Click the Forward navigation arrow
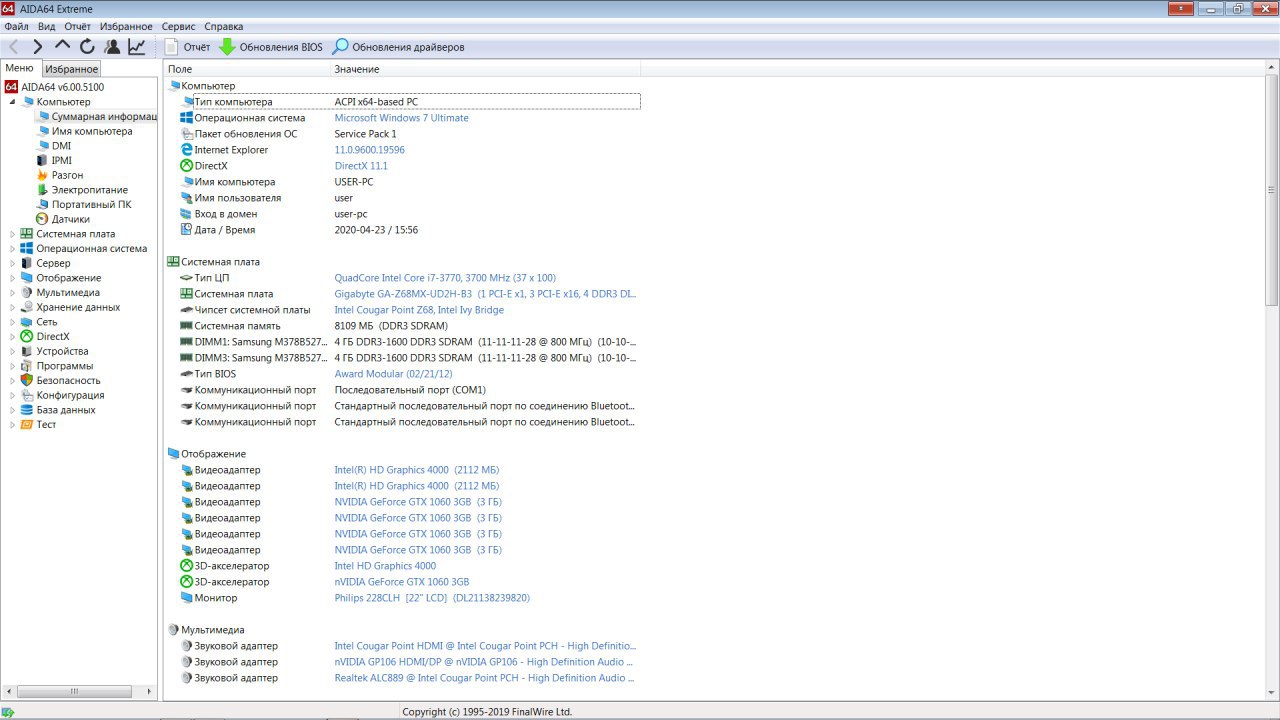1280x720 pixels. point(38,47)
